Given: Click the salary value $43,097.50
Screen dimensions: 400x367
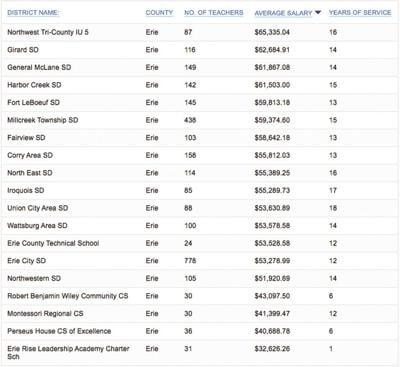Looking at the screenshot, I should (272, 296).
